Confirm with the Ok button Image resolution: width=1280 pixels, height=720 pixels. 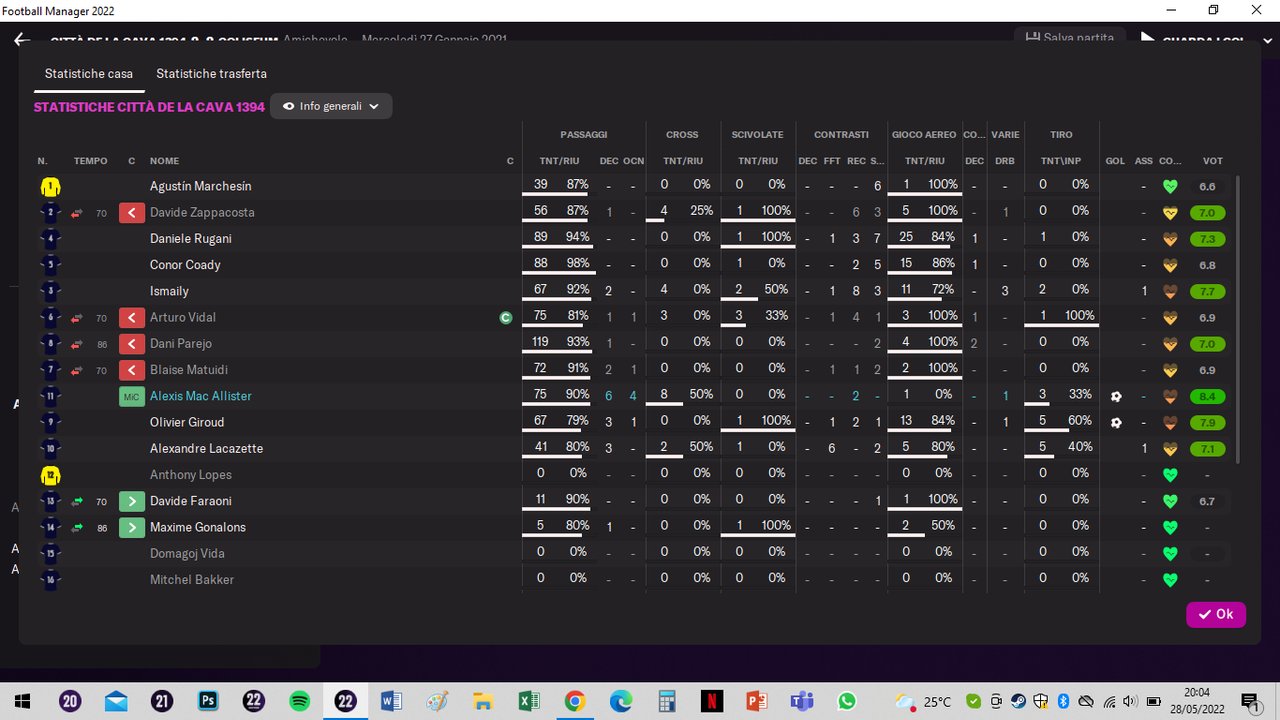(1216, 615)
